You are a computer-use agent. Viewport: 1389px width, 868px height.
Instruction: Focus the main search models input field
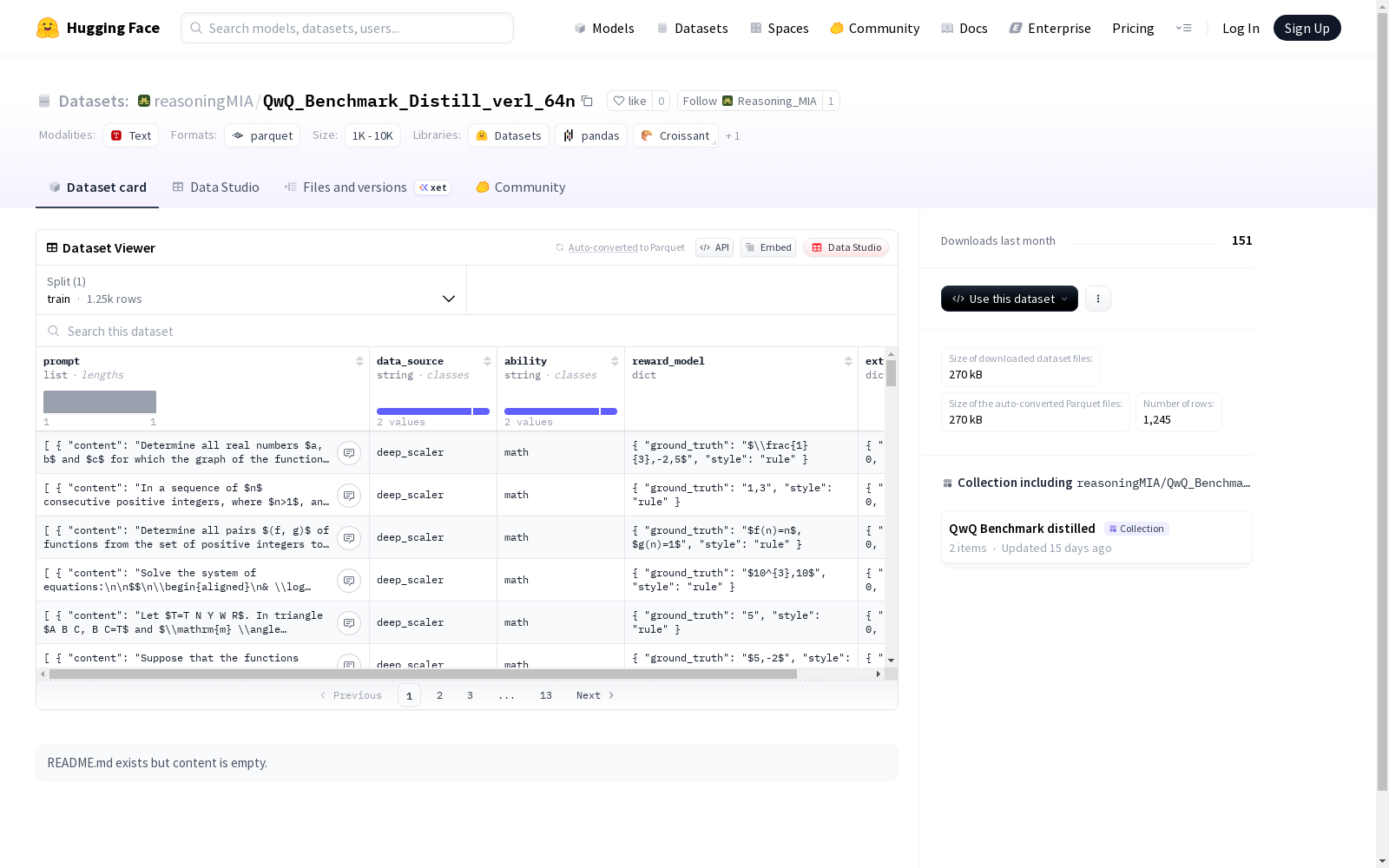click(x=347, y=28)
